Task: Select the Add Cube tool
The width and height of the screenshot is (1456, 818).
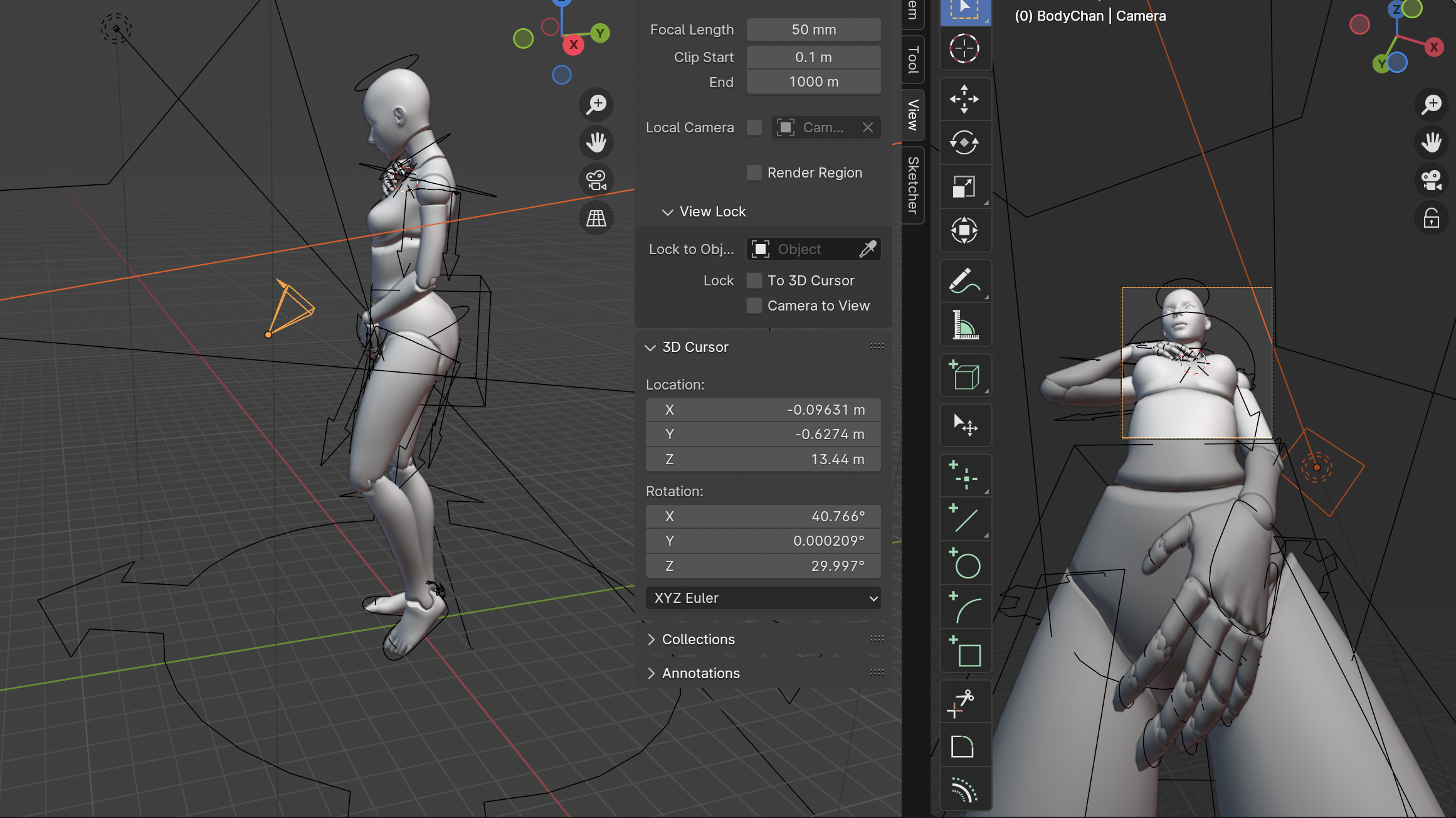Action: pyautogui.click(x=964, y=376)
